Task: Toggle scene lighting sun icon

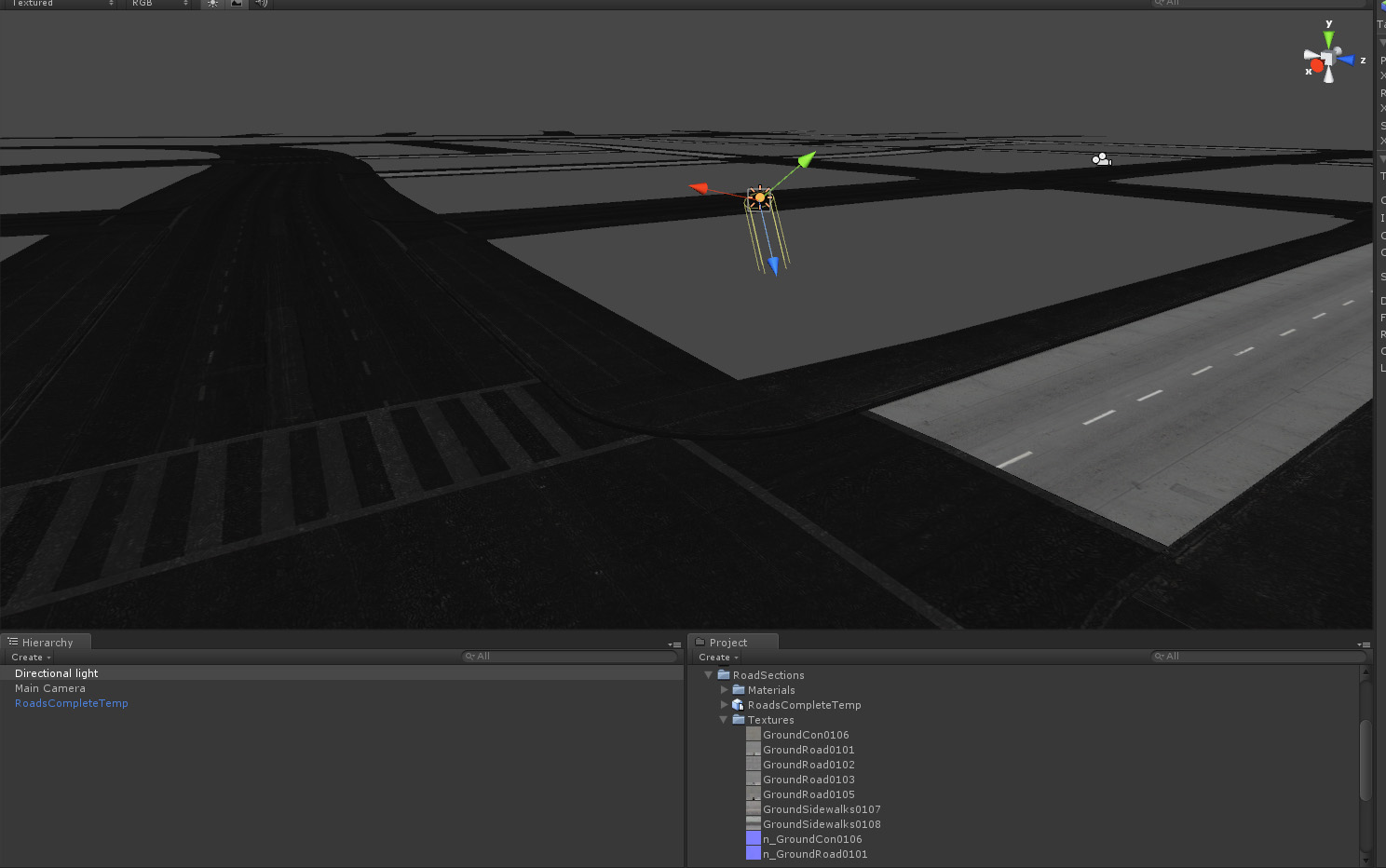Action: tap(212, 4)
